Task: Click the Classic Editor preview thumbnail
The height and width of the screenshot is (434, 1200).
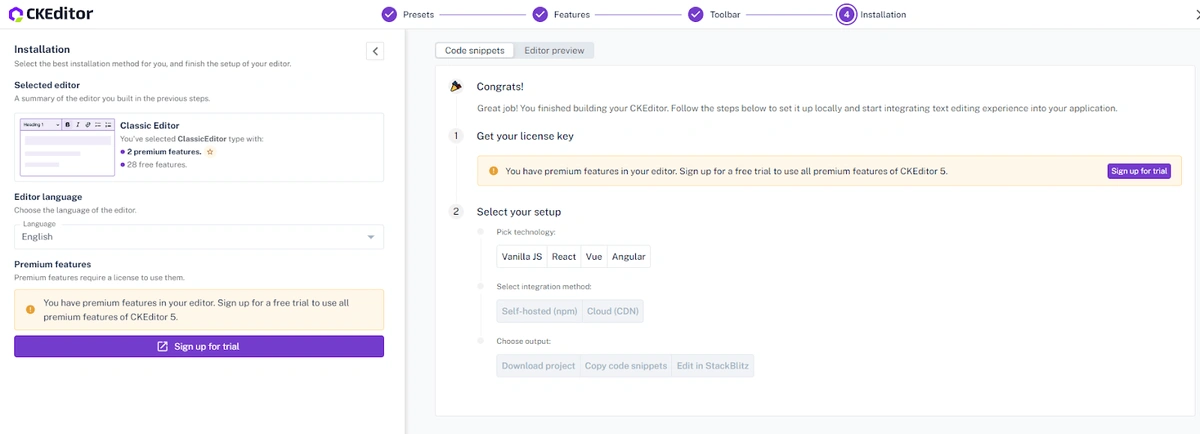Action: pyautogui.click(x=66, y=147)
